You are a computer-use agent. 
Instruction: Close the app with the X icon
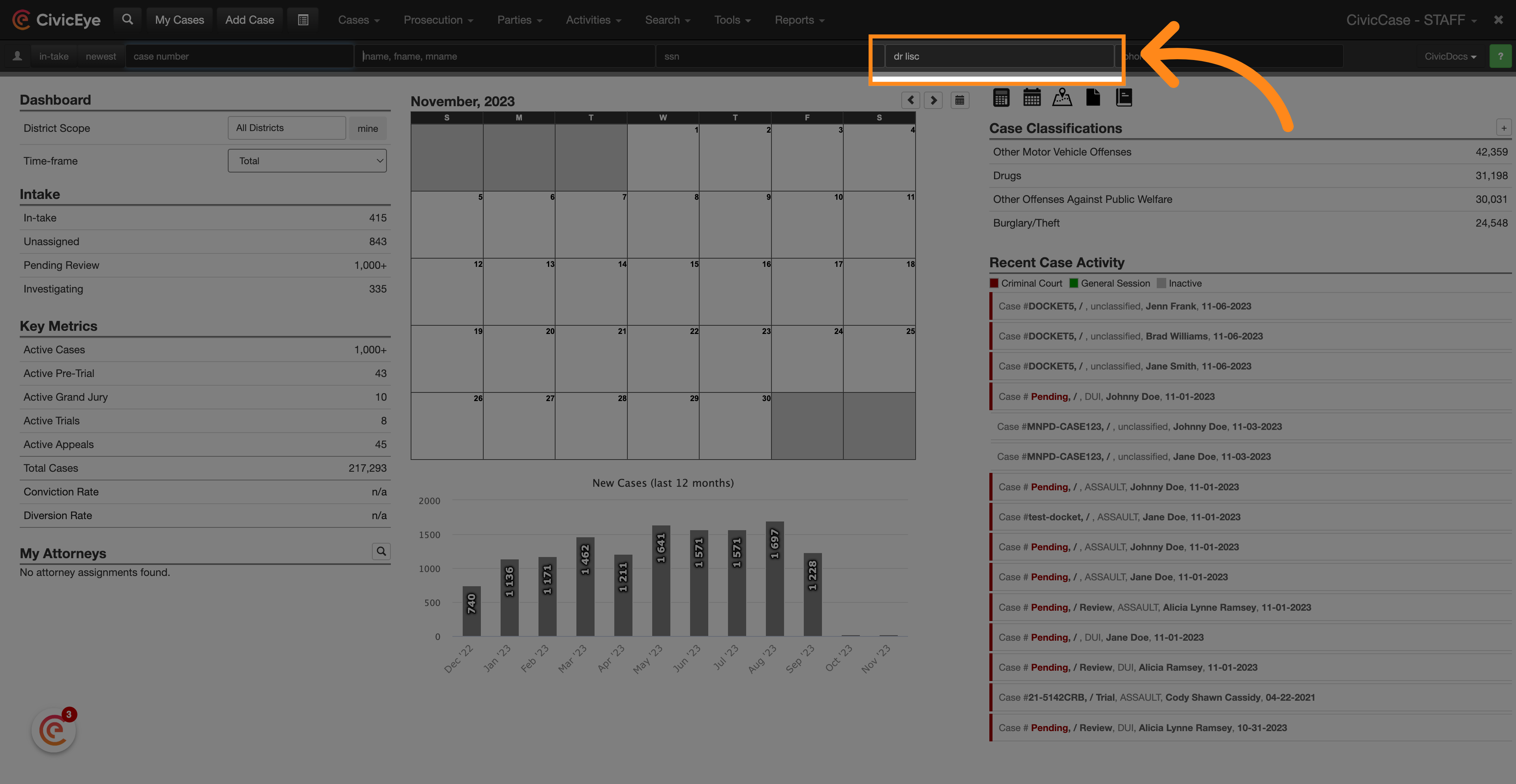pyautogui.click(x=1498, y=20)
